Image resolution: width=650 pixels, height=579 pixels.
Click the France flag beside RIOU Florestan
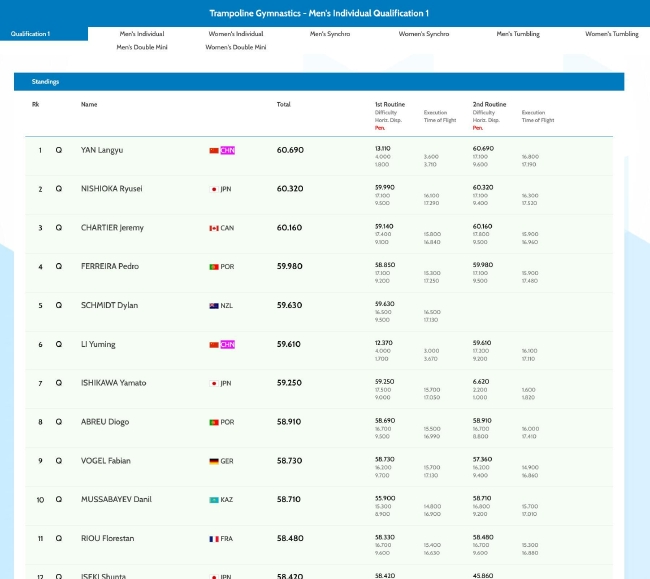(214, 539)
